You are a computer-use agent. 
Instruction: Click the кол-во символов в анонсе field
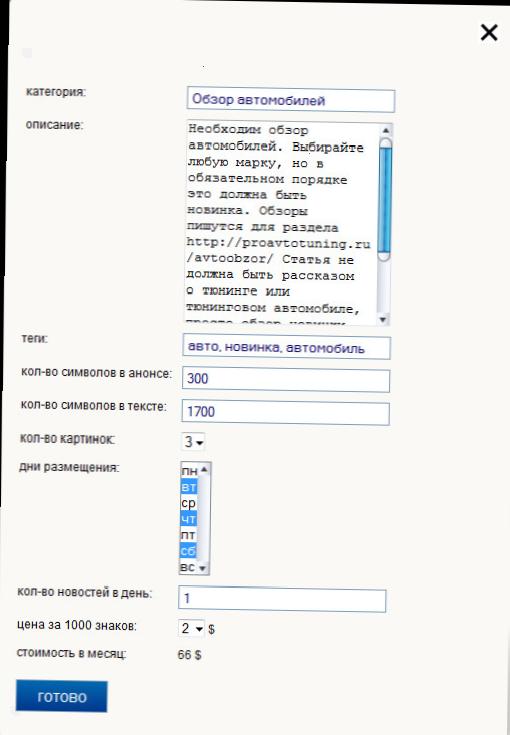point(285,380)
